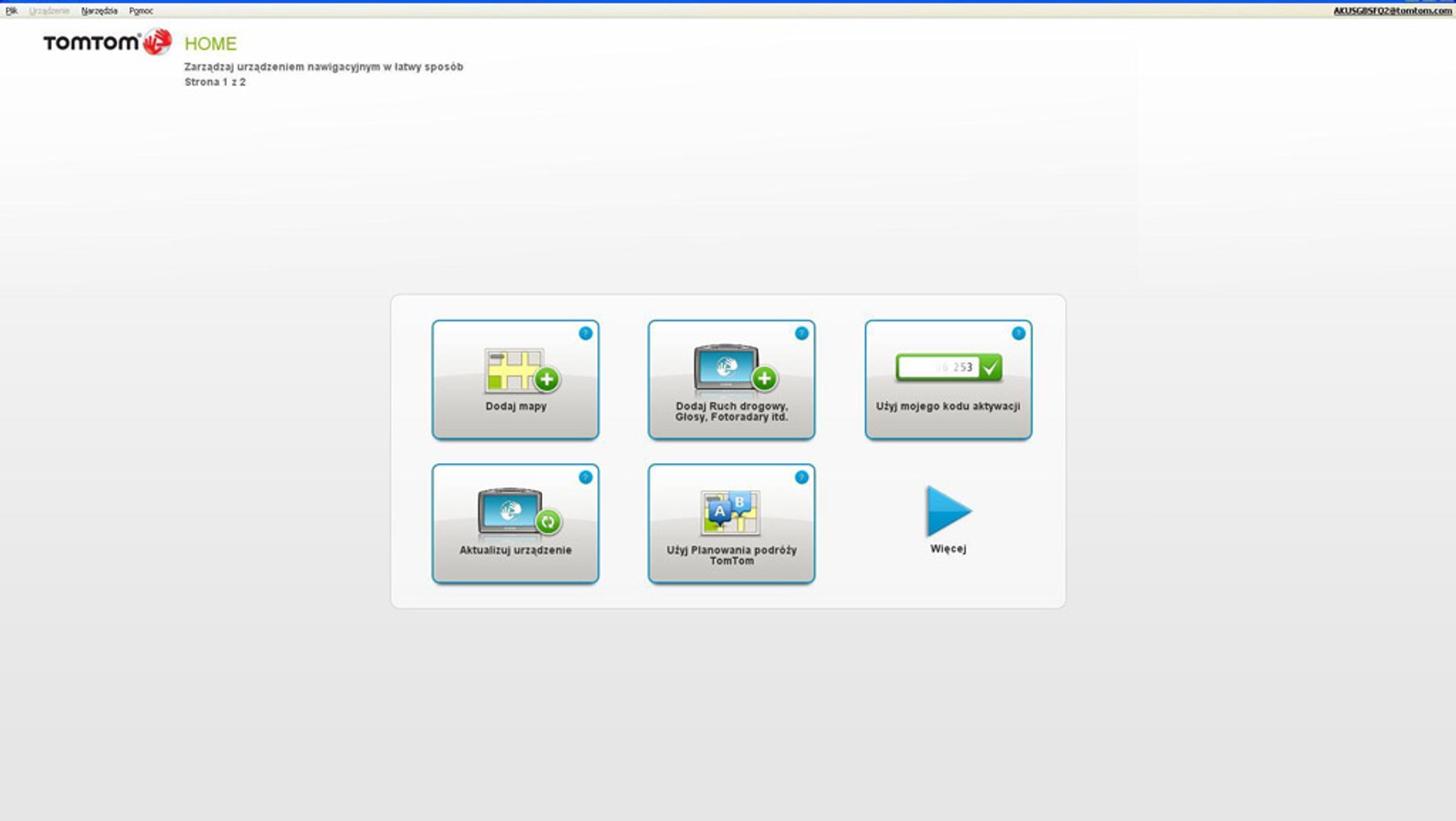
Task: Click the activation code field icon
Action: coord(949,367)
